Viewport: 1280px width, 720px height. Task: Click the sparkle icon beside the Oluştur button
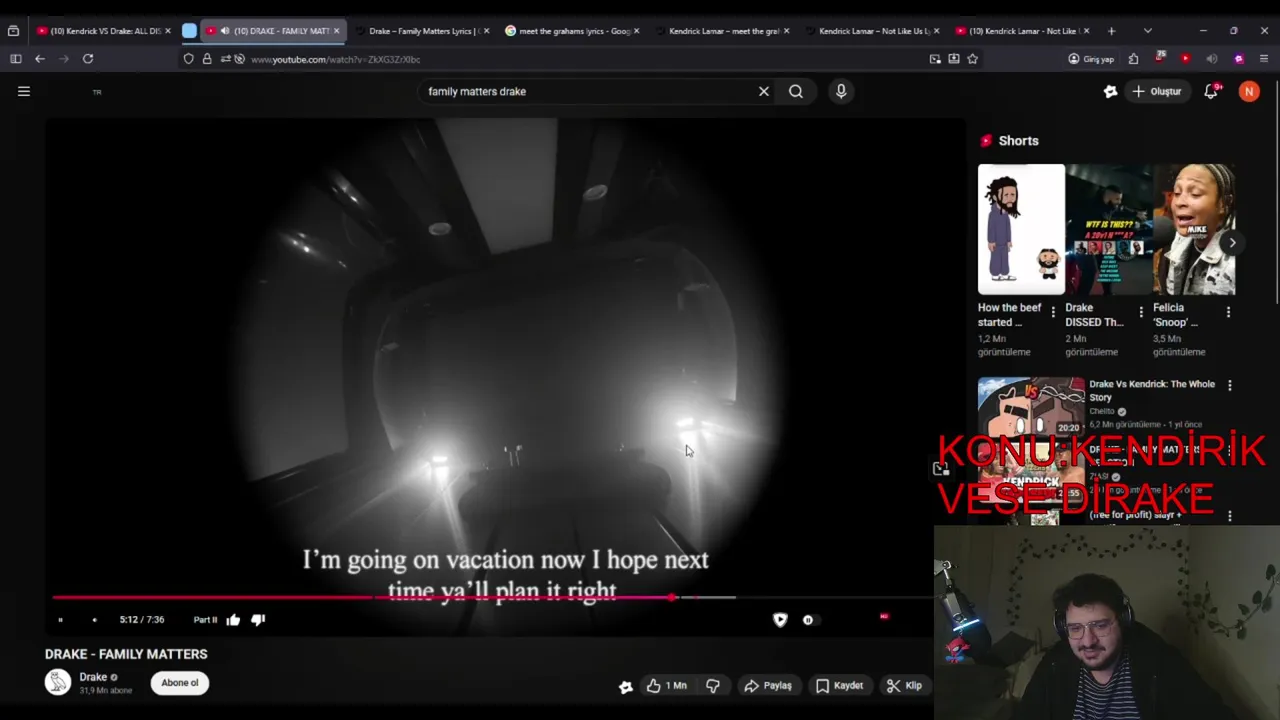pyautogui.click(x=1110, y=91)
